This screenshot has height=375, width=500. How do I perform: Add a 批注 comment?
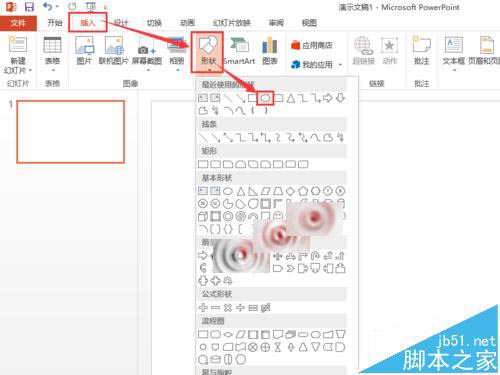(x=421, y=51)
